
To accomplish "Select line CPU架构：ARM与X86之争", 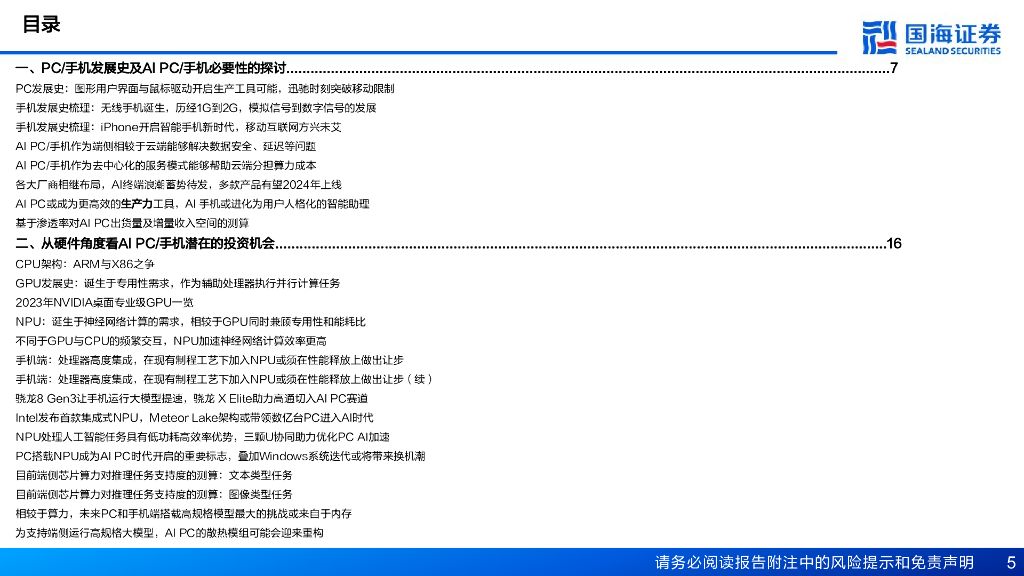I will (85, 264).
